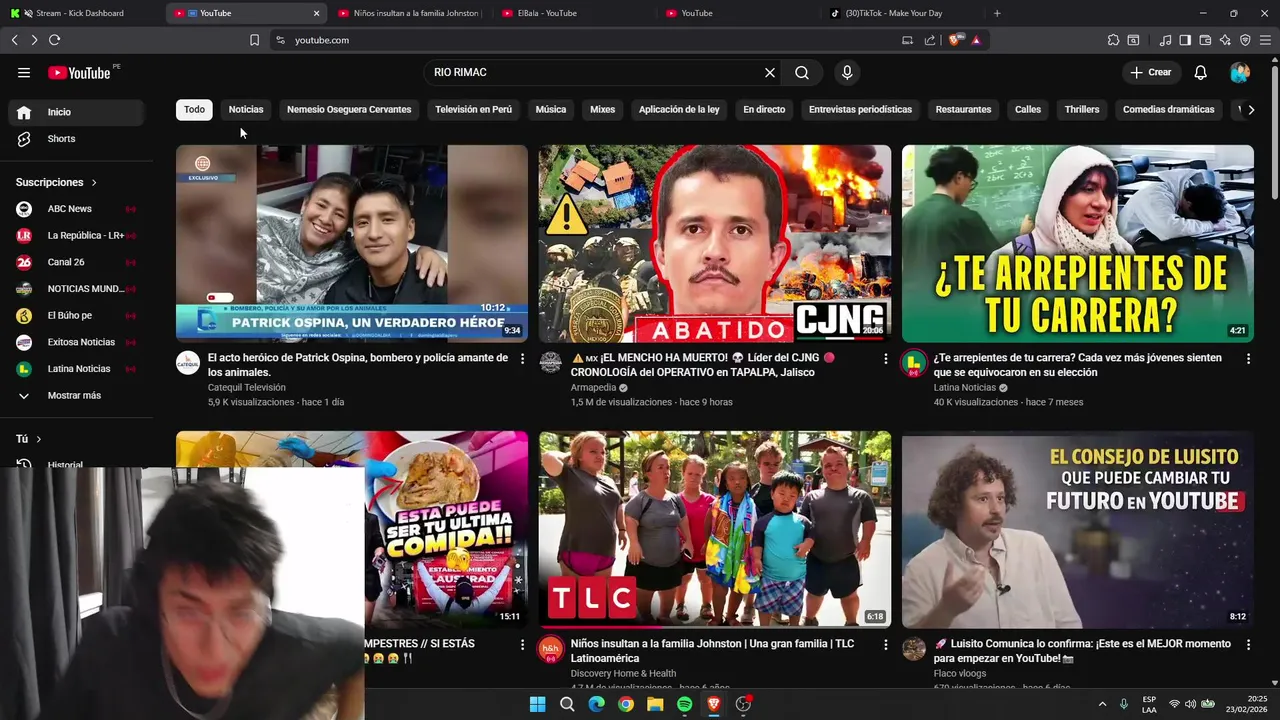
Task: Toggle the browser sidebar panel icon
Action: (1185, 40)
